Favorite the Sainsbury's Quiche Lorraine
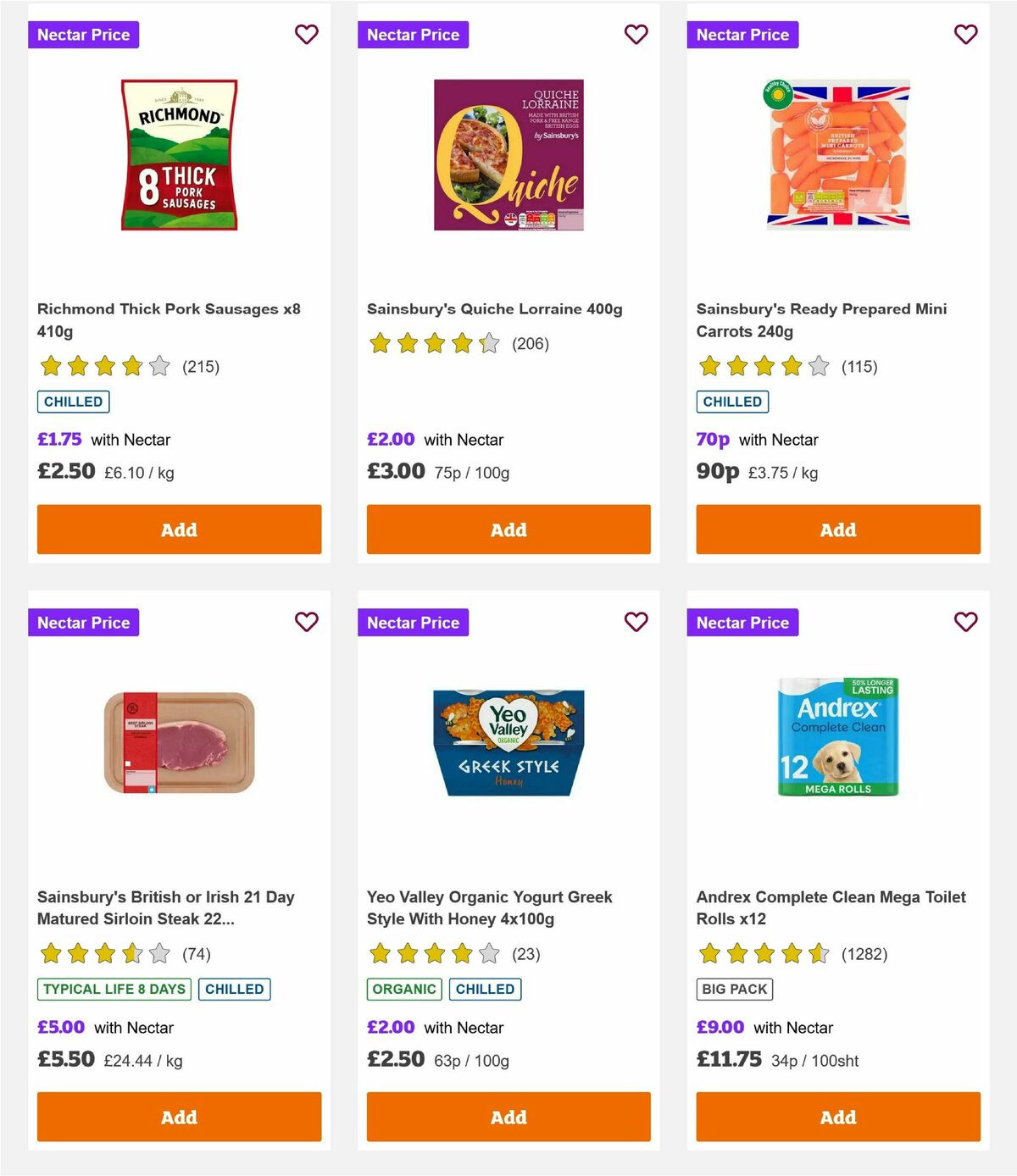 [x=636, y=35]
